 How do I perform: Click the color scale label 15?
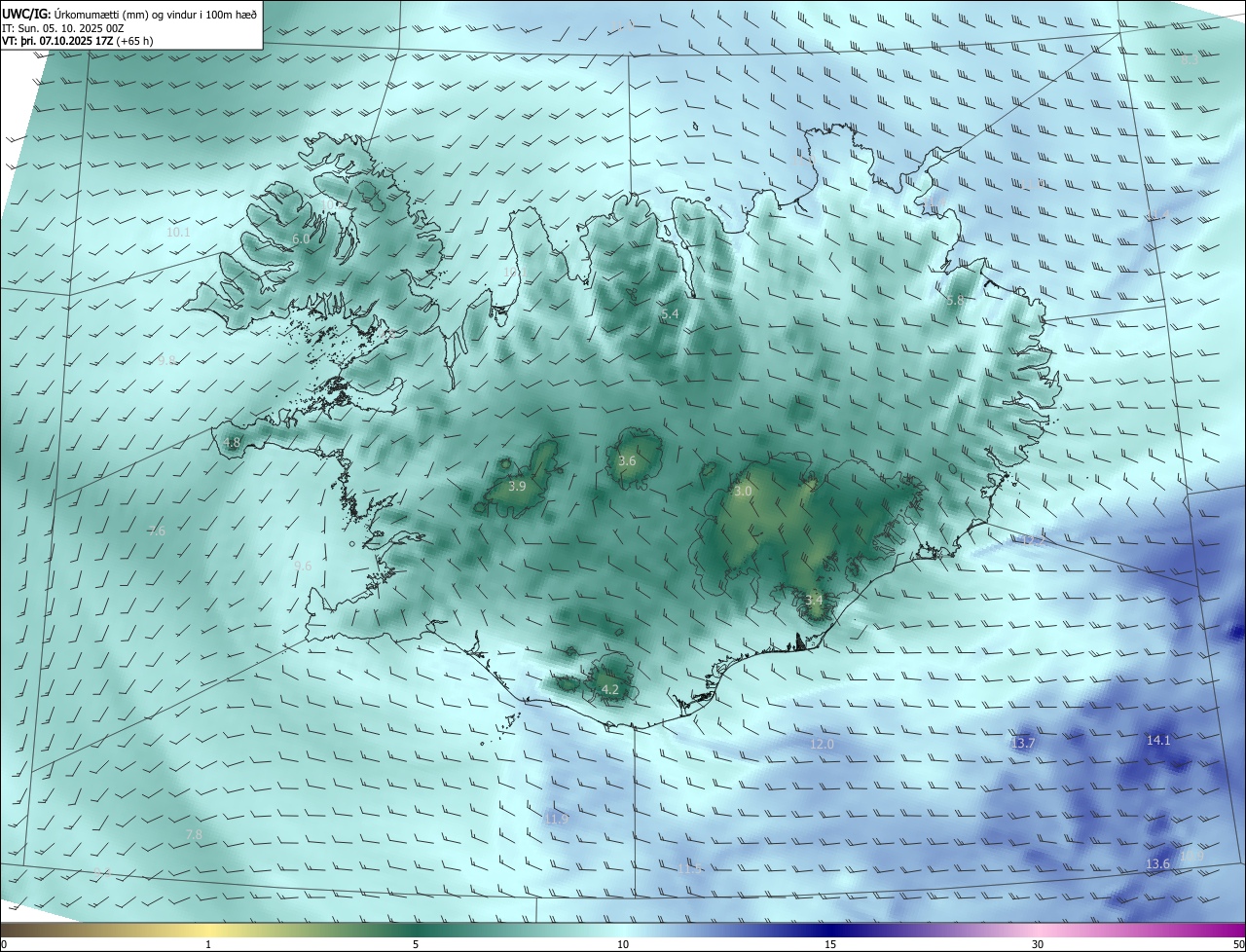tap(830, 944)
